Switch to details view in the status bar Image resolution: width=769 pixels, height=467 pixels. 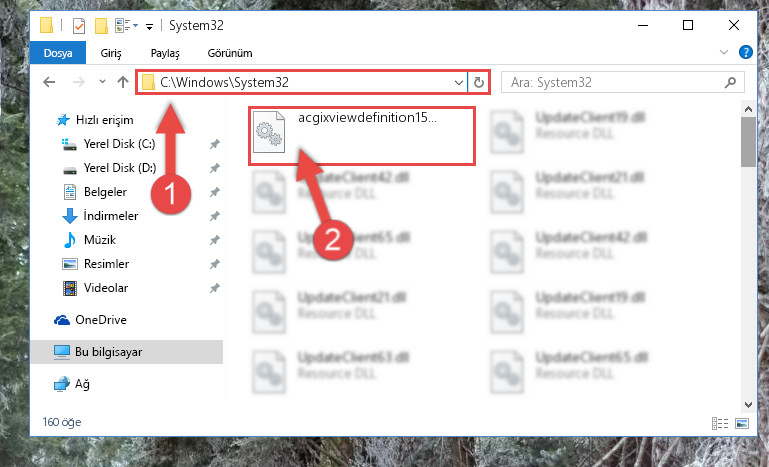click(719, 423)
